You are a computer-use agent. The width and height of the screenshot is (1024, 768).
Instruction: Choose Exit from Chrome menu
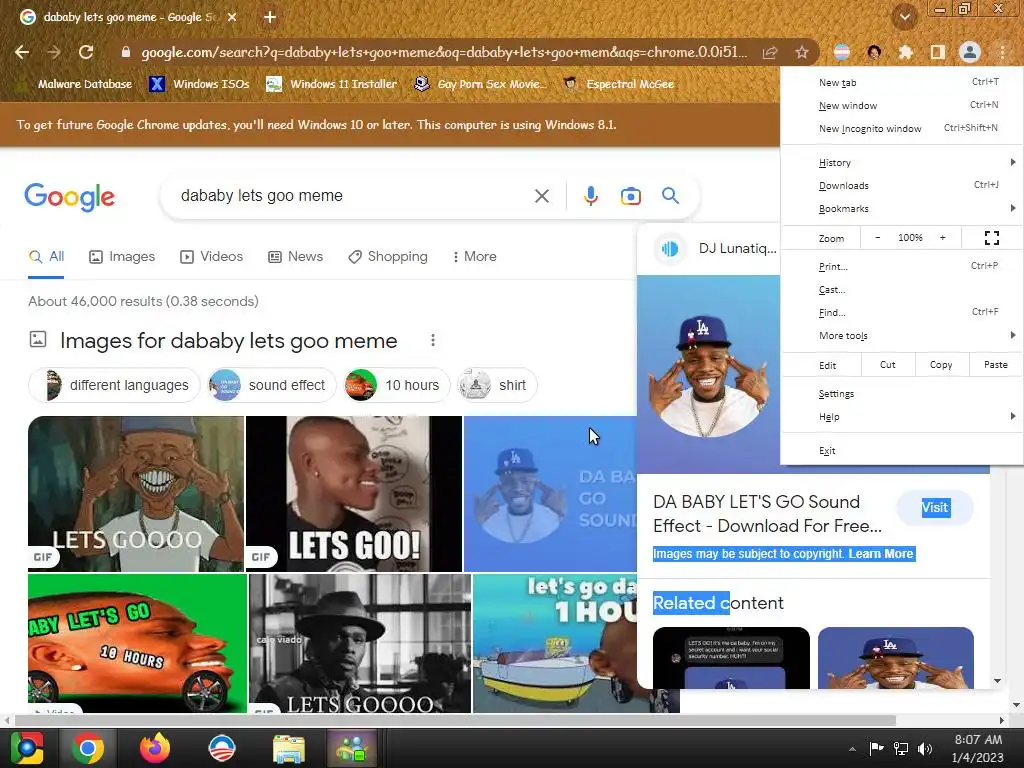coord(902,451)
